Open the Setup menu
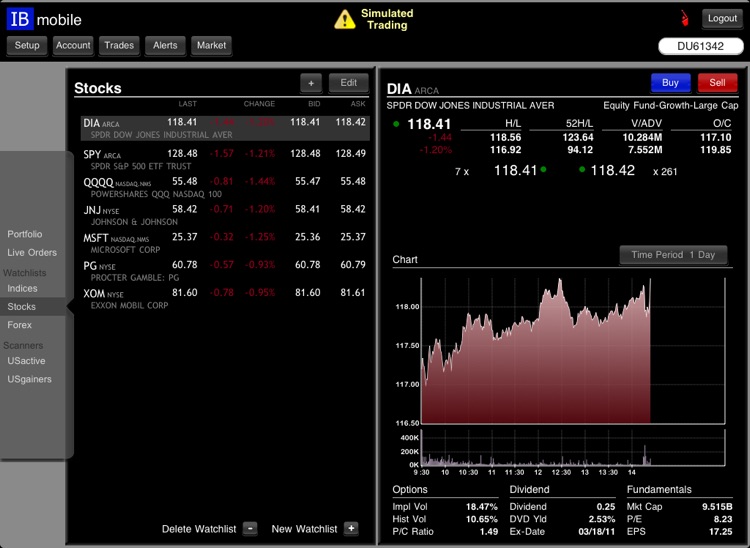This screenshot has width=750, height=548. point(27,45)
